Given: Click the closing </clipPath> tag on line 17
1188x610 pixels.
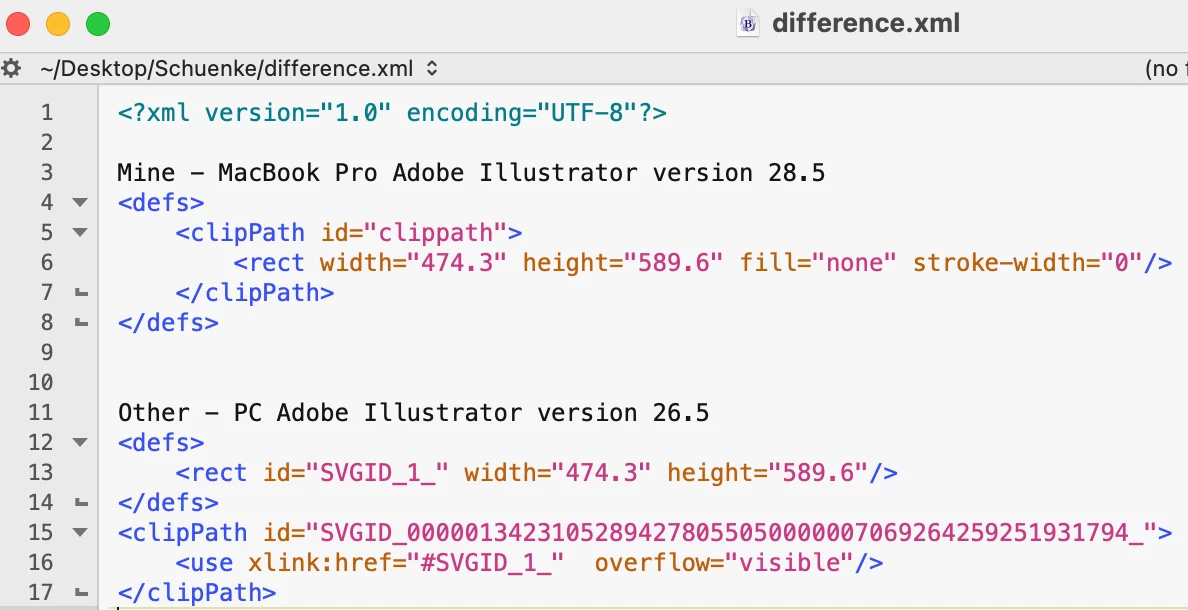Looking at the screenshot, I should pos(197,593).
